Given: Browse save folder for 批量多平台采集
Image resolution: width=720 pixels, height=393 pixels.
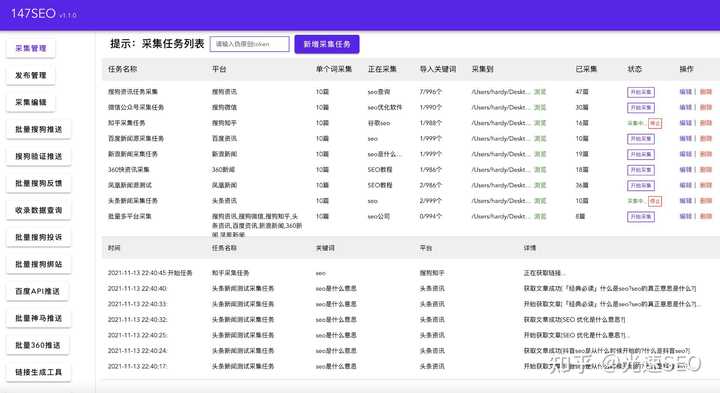Looking at the screenshot, I should (x=540, y=216).
